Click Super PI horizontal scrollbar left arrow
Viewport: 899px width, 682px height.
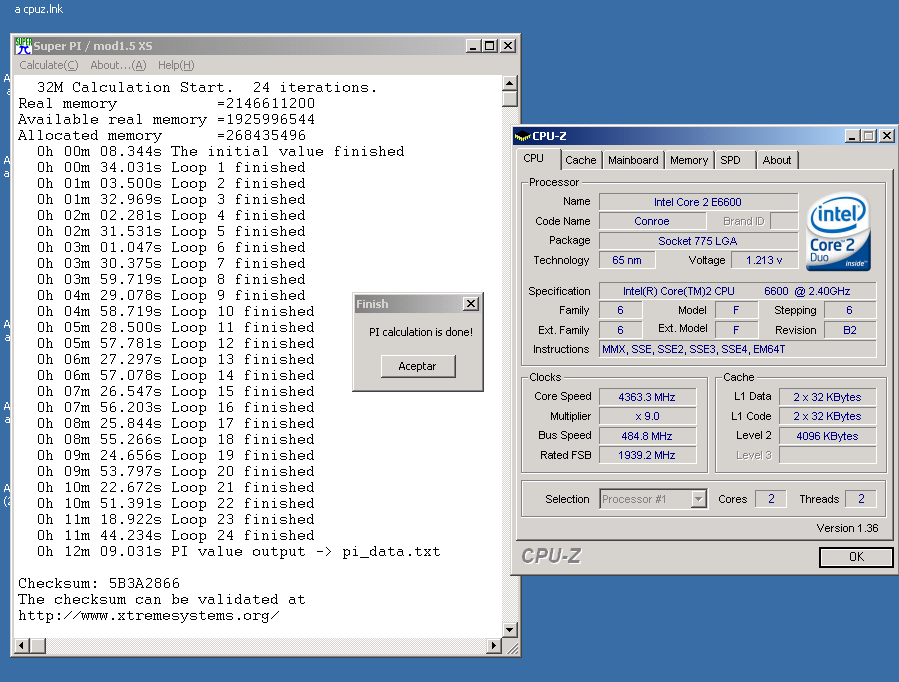coord(22,646)
